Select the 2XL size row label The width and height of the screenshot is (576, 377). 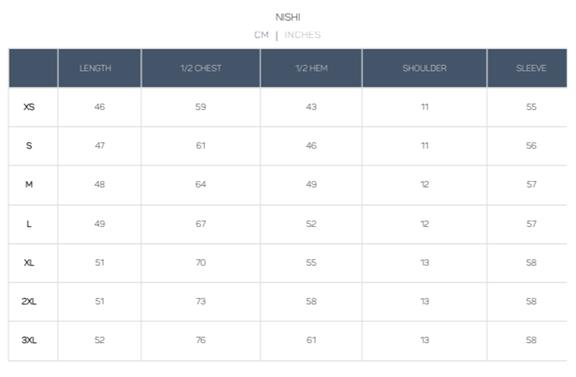click(29, 302)
